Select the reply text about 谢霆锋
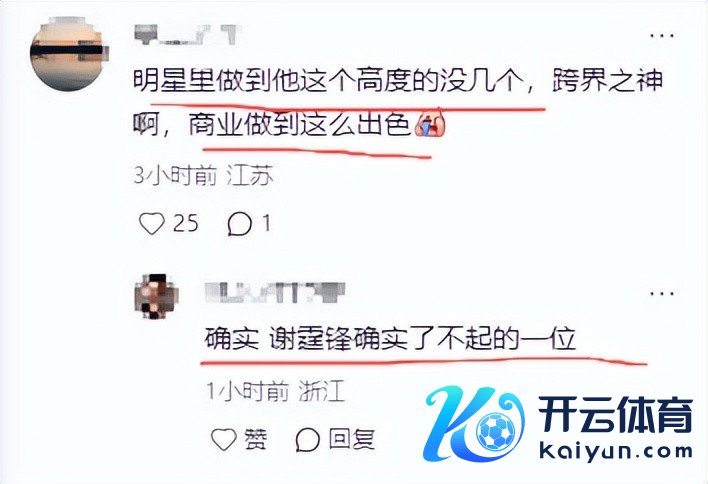Screen dimensions: 708x484 click(390, 339)
